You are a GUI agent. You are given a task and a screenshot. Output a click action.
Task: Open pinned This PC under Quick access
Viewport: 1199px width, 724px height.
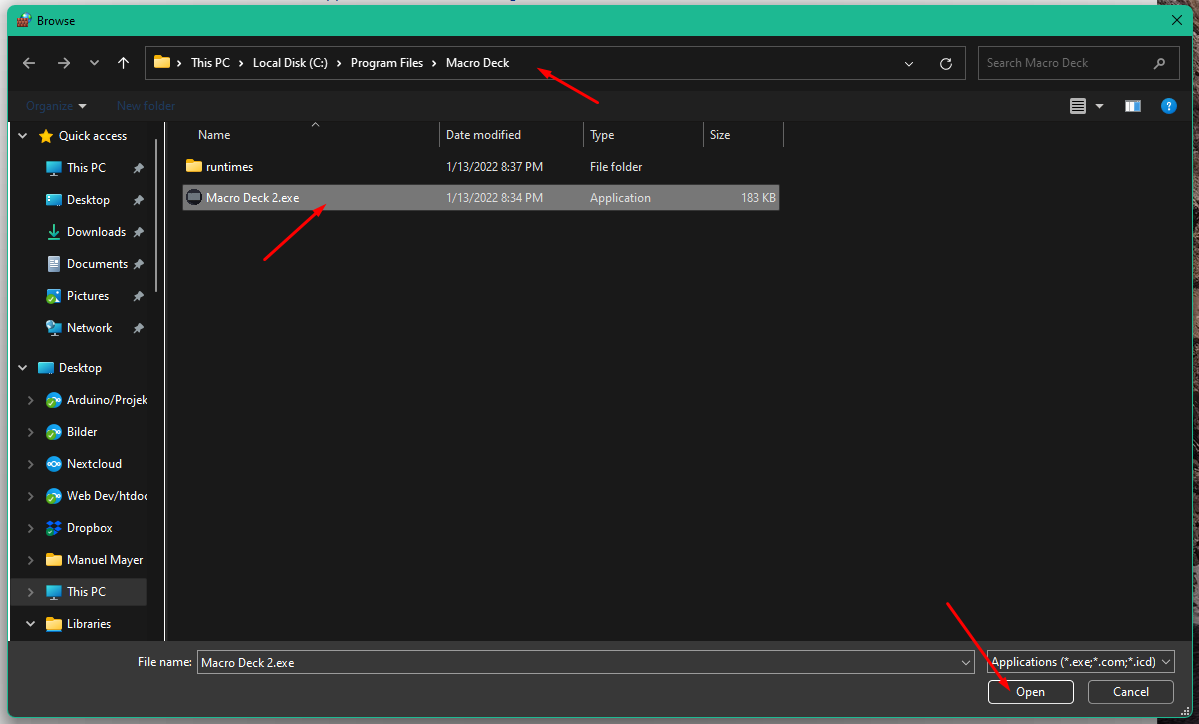(x=86, y=167)
